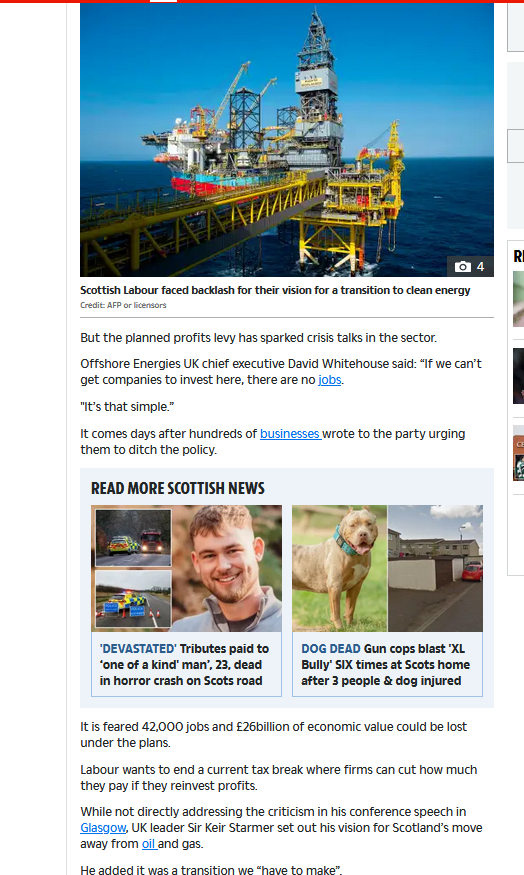Open the XL Bully dog story image

pyautogui.click(x=387, y=569)
